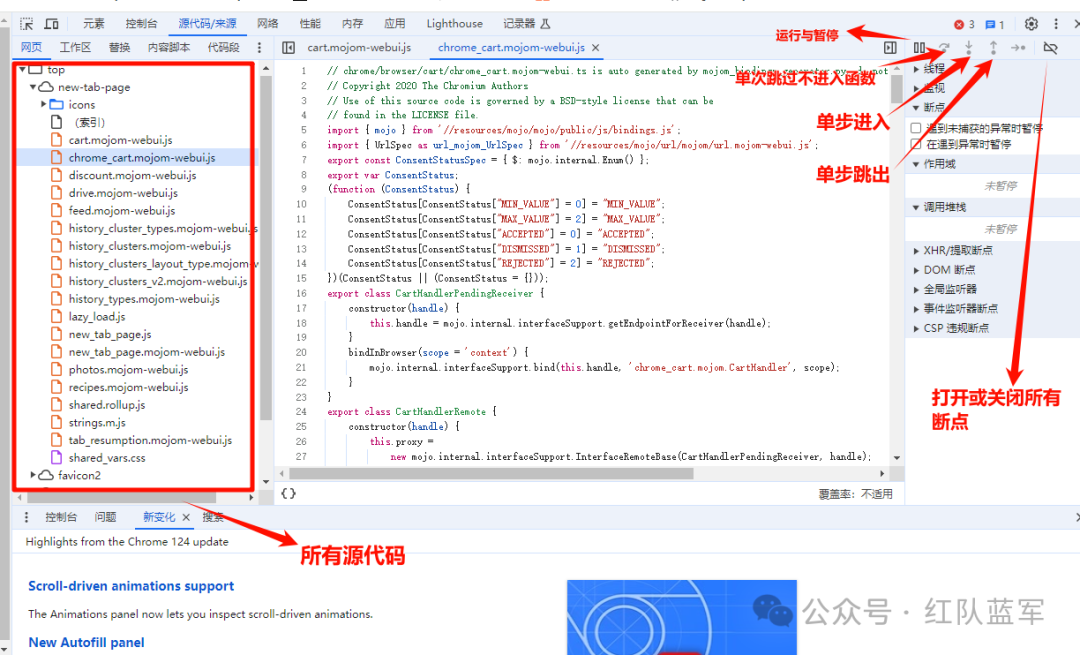Collapse the new-tab-page tree node
The height and width of the screenshot is (655, 1080).
click(x=34, y=88)
